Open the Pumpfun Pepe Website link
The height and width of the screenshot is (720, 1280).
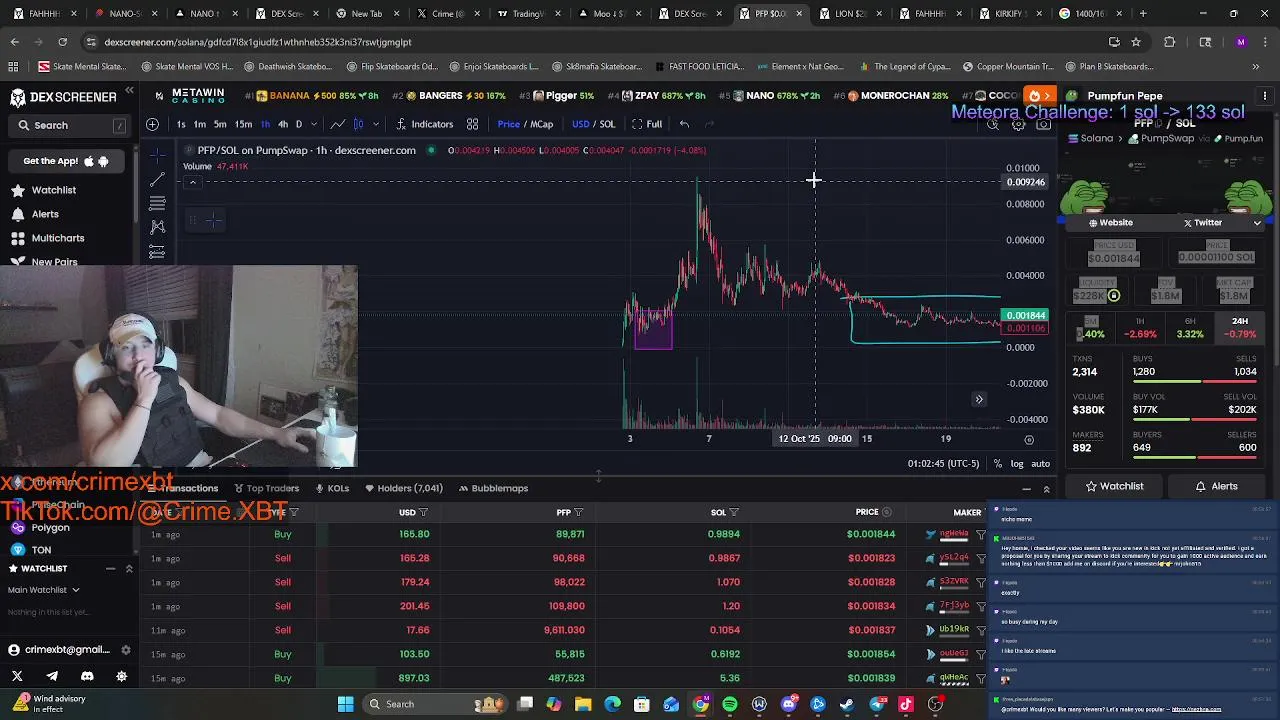1110,223
